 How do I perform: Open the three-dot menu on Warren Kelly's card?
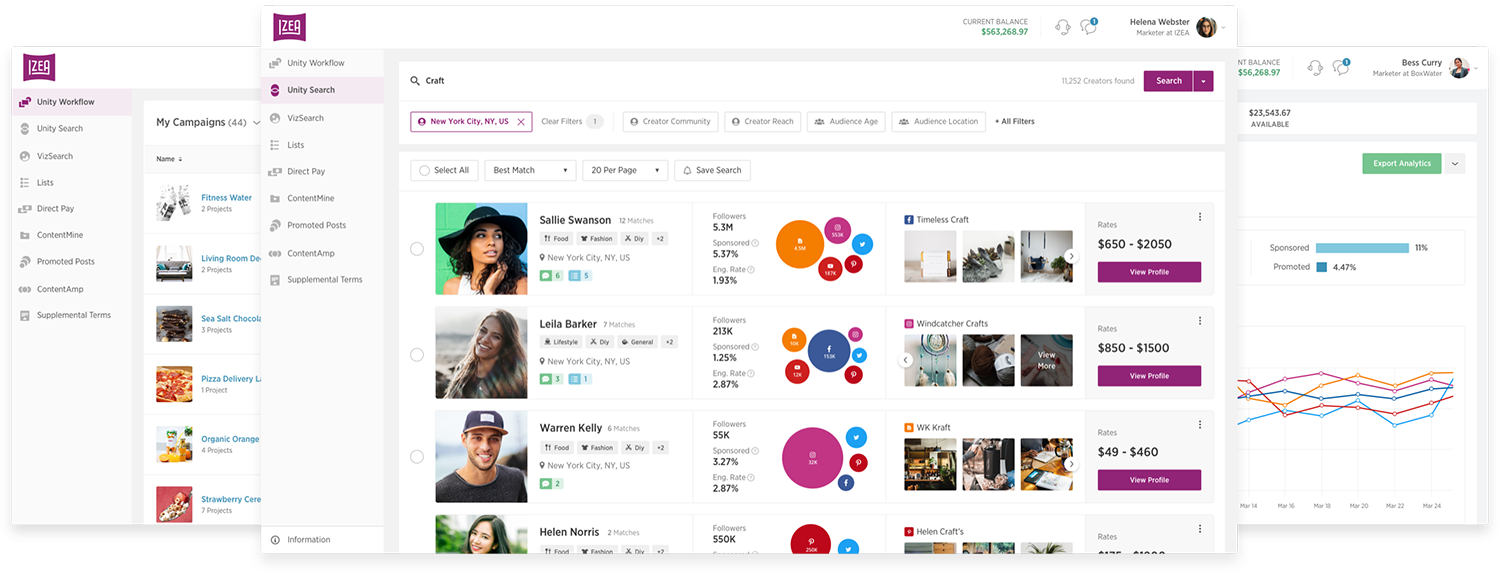pos(1200,425)
